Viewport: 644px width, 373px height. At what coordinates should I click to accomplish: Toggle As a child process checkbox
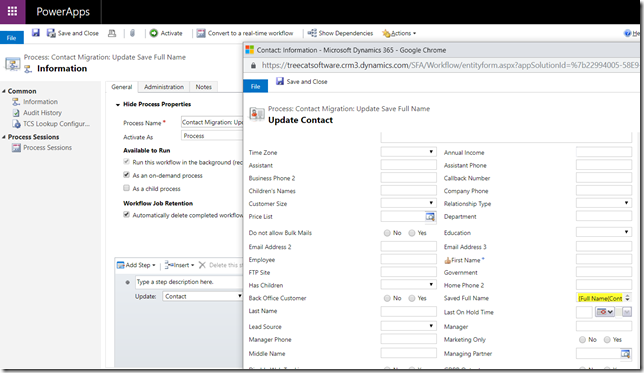tap(126, 188)
